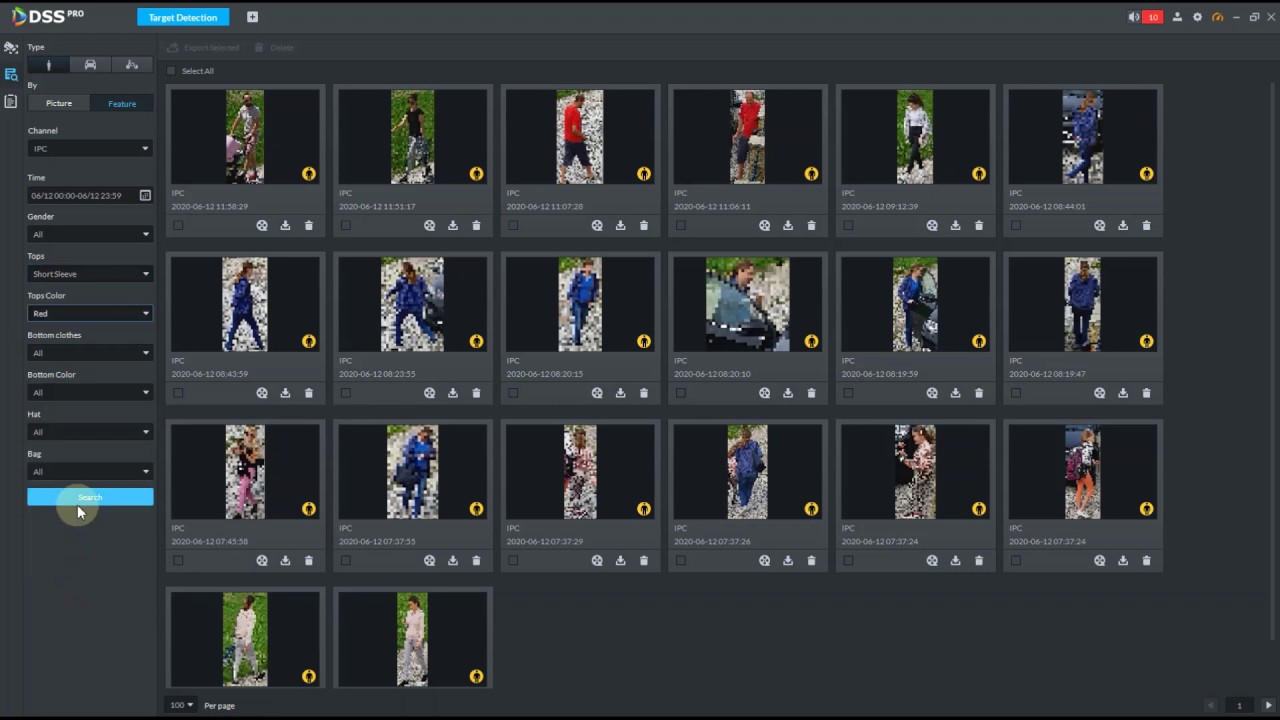The width and height of the screenshot is (1280, 720).
Task: Open the Tops dropdown showing Short Sleeve
Action: [90, 274]
